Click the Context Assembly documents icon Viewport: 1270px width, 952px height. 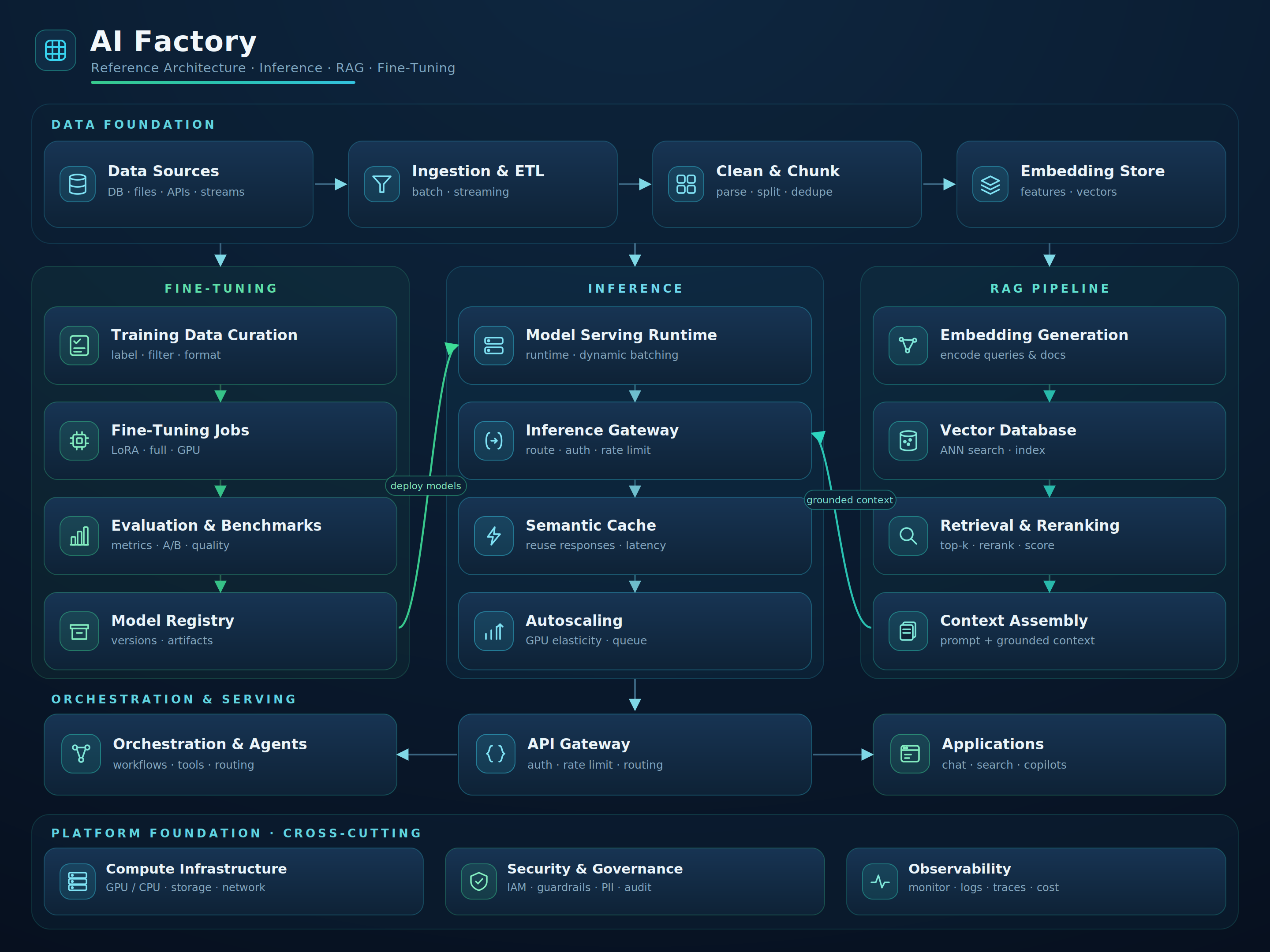click(908, 631)
